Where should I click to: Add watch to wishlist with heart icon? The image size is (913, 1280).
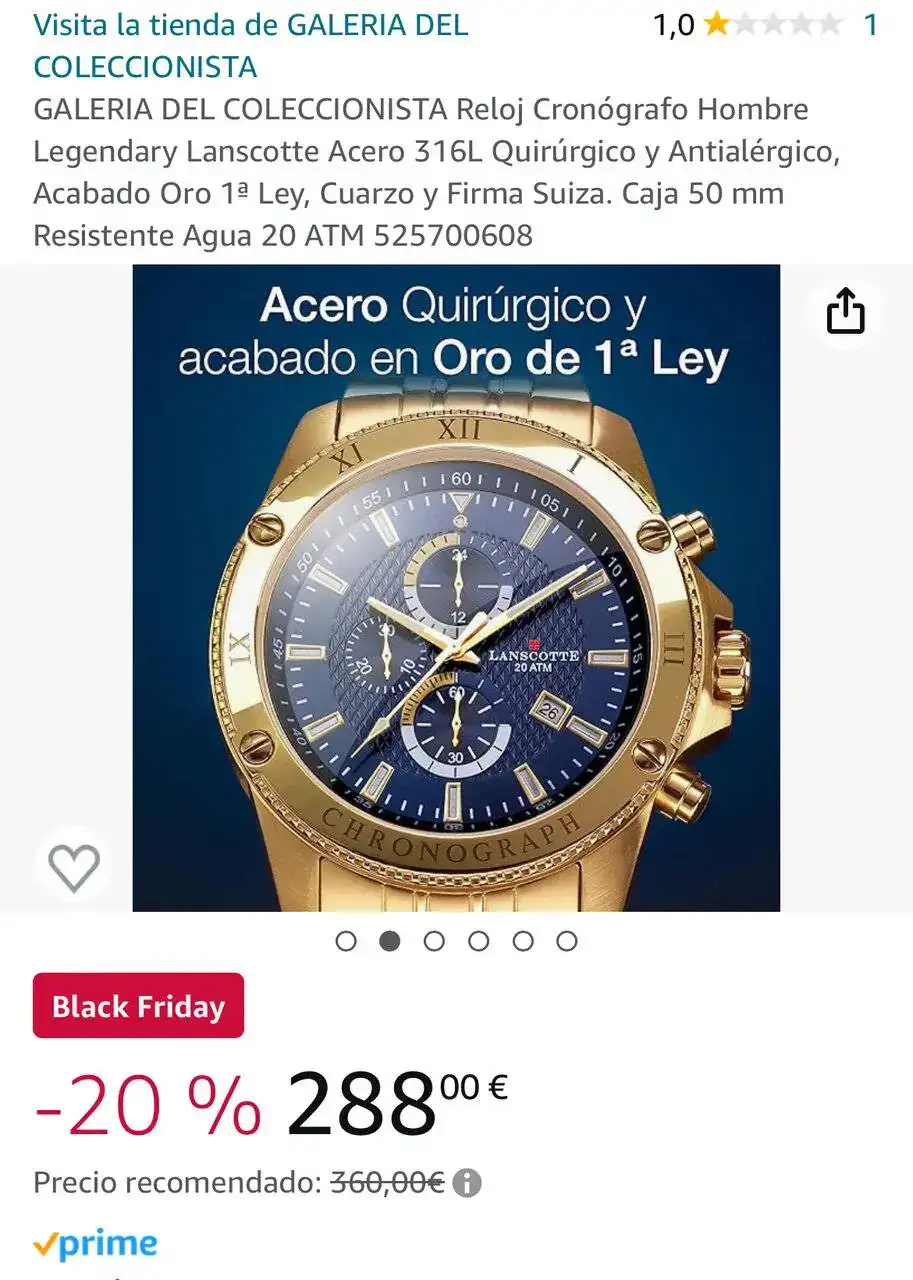[75, 867]
